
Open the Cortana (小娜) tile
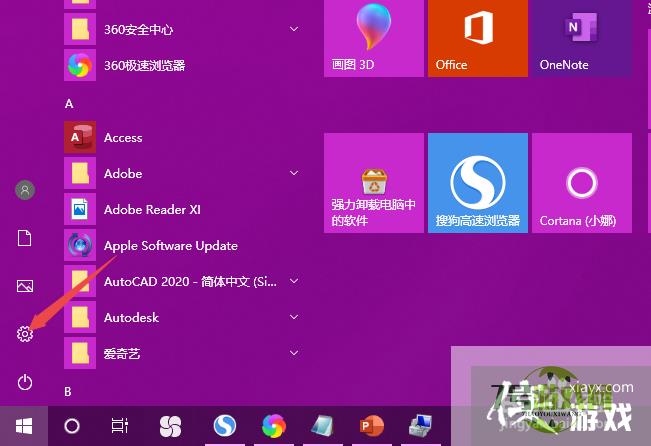pyautogui.click(x=582, y=183)
